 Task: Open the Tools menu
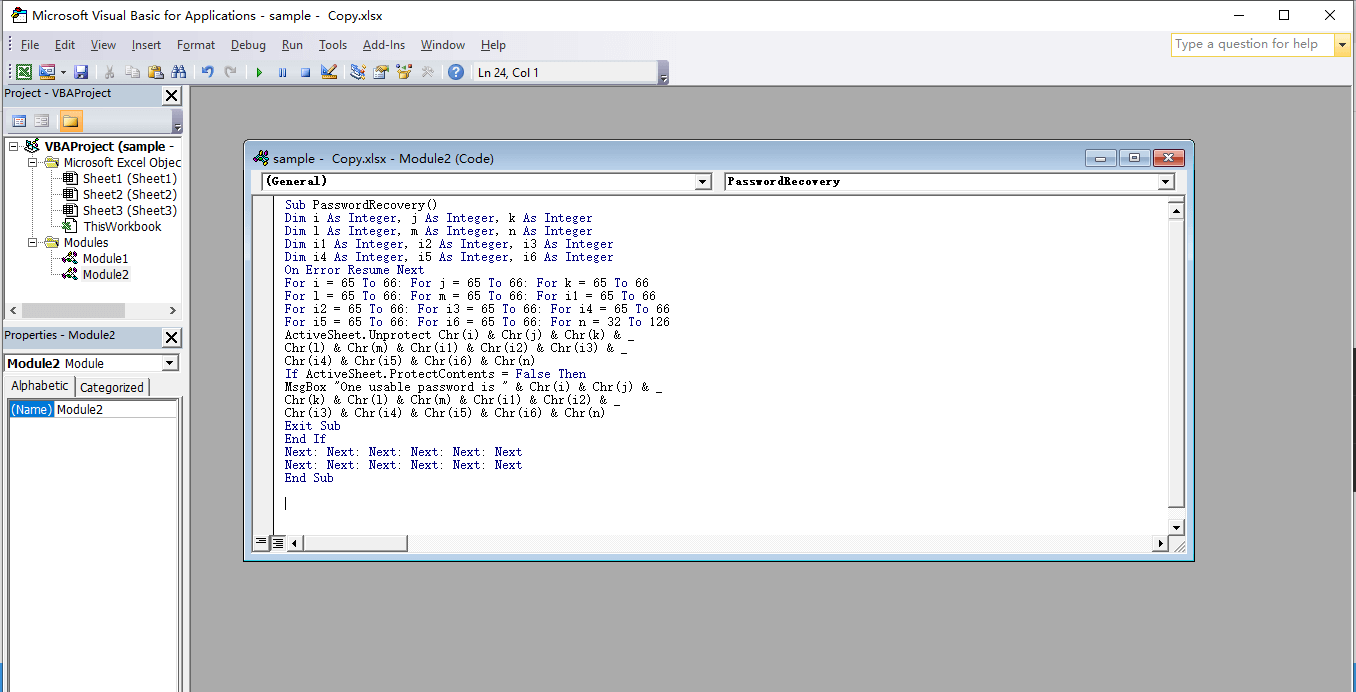333,44
